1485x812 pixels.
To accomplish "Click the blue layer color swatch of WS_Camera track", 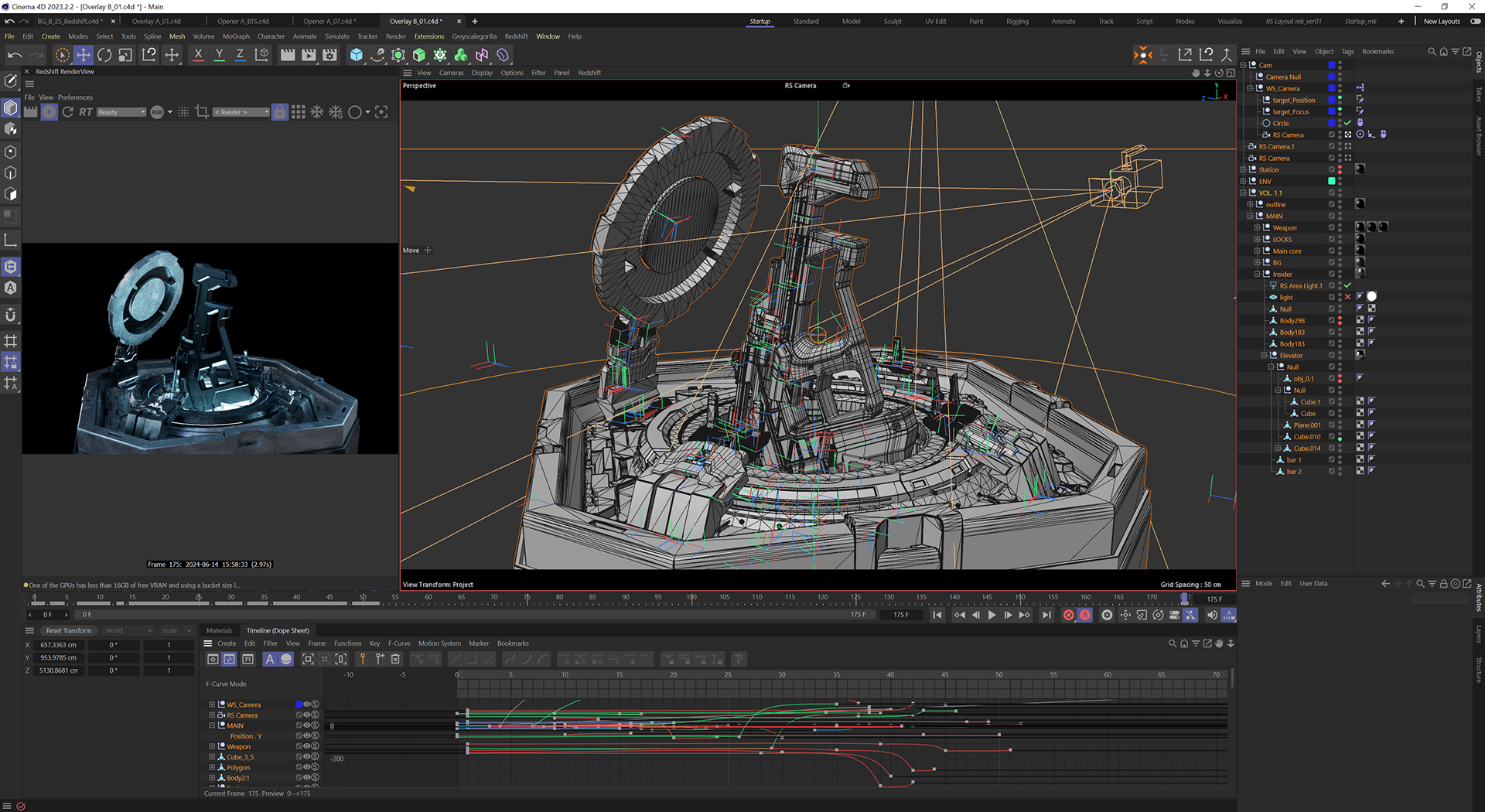I will [299, 705].
